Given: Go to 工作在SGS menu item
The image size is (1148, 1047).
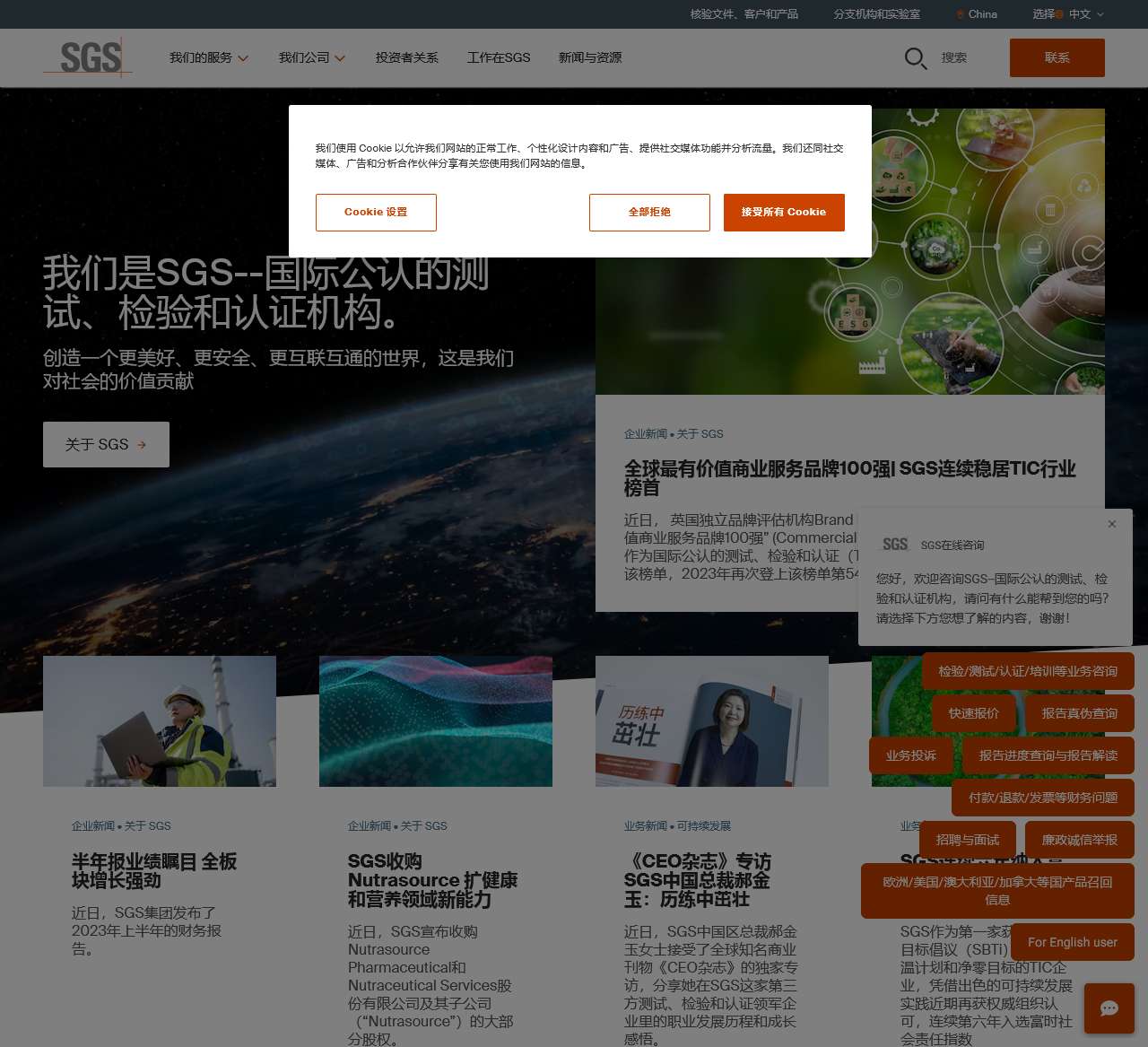Looking at the screenshot, I should (499, 57).
